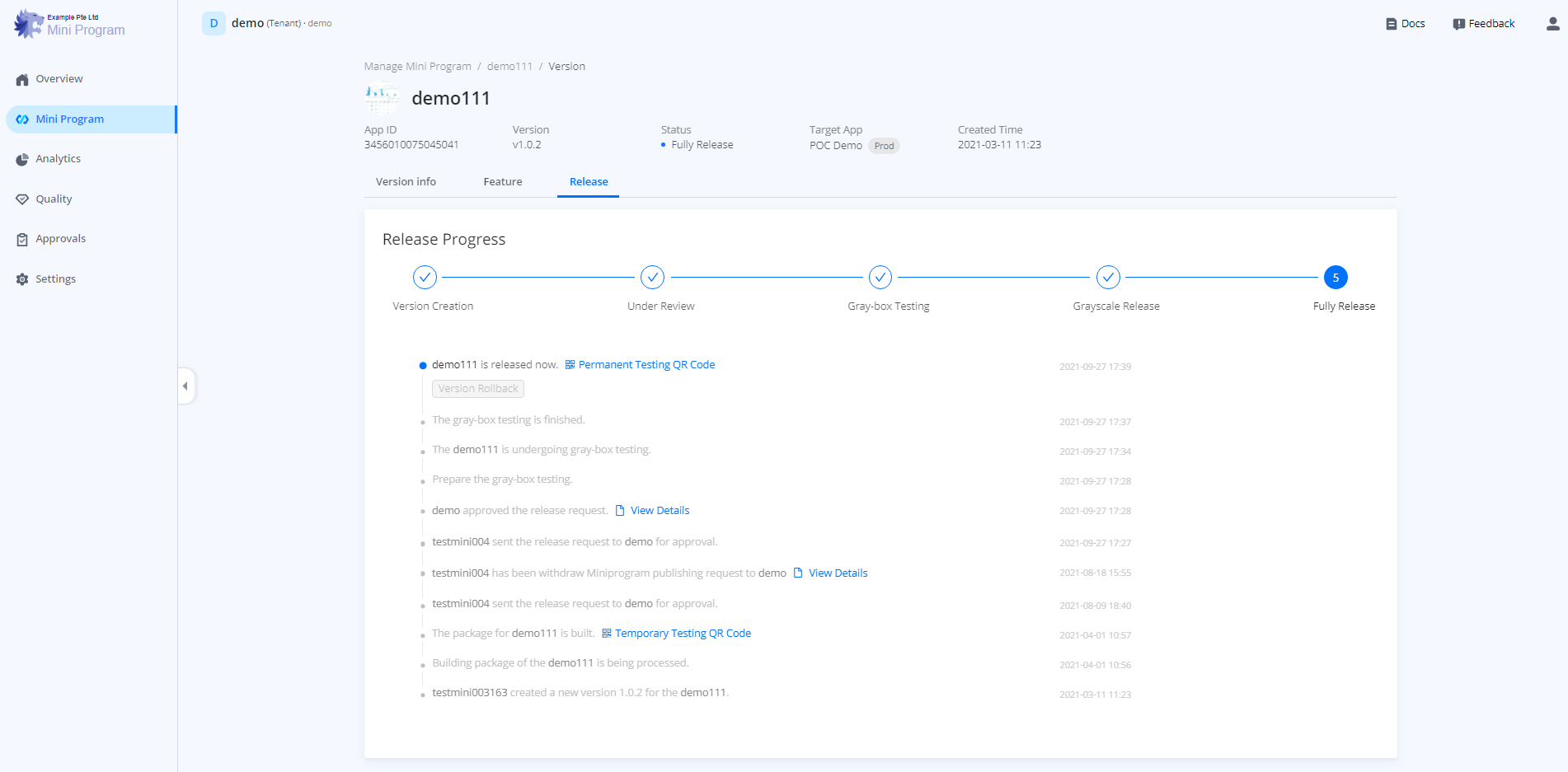Click the Approvals clipboard icon
This screenshot has width=1568, height=772.
tap(22, 240)
